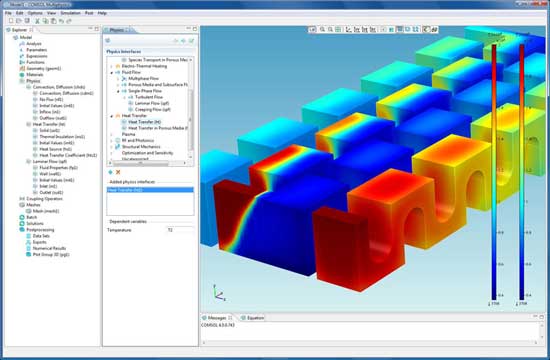This screenshot has width=550, height=360.
Task: Select the added Heat Transfer interface row
Action: pyautogui.click(x=150, y=190)
